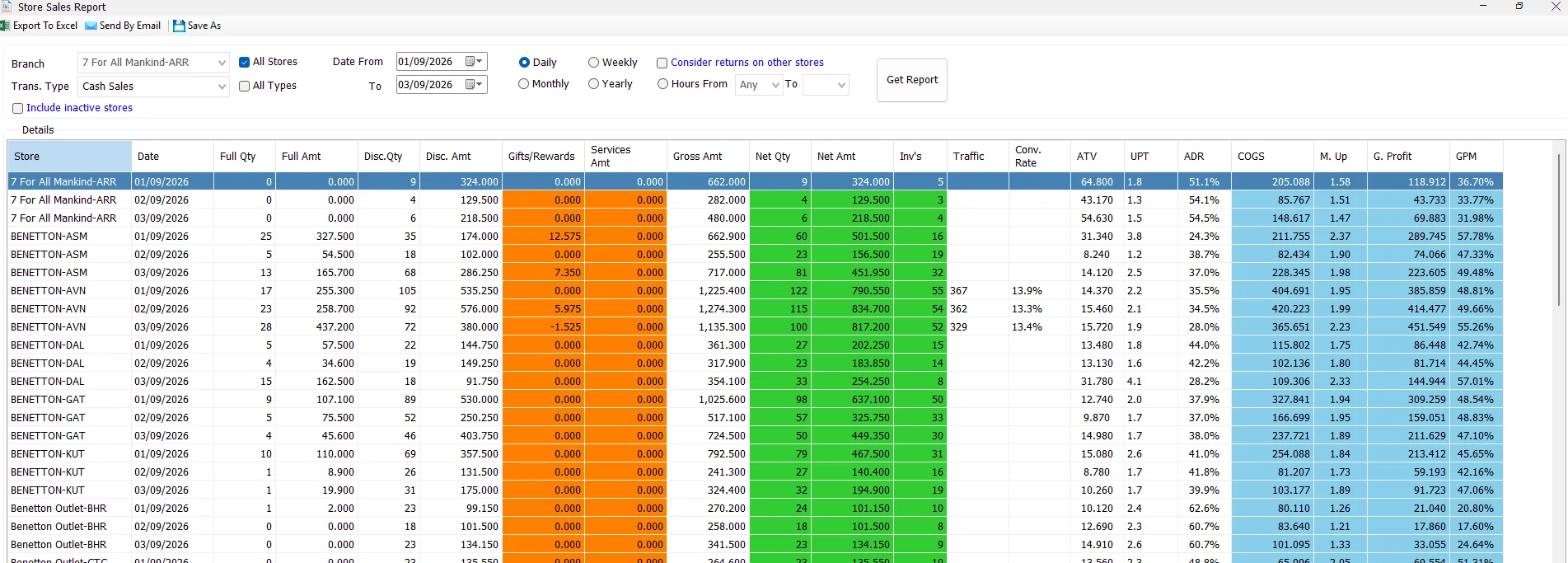Image resolution: width=1568 pixels, height=563 pixels.
Task: Select the Hours From radio button
Action: click(662, 84)
